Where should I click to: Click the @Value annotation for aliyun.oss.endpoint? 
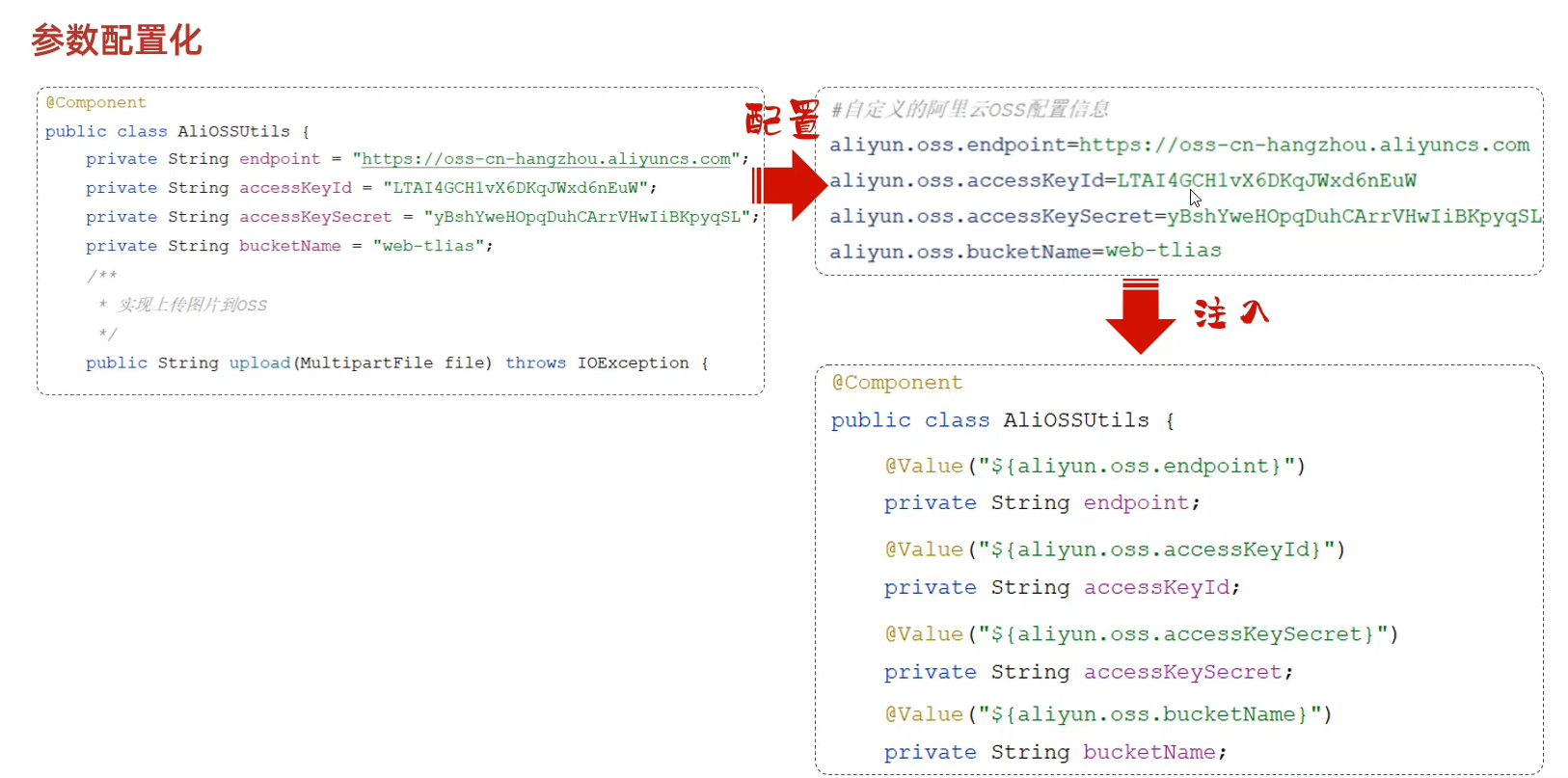[x=1095, y=466]
